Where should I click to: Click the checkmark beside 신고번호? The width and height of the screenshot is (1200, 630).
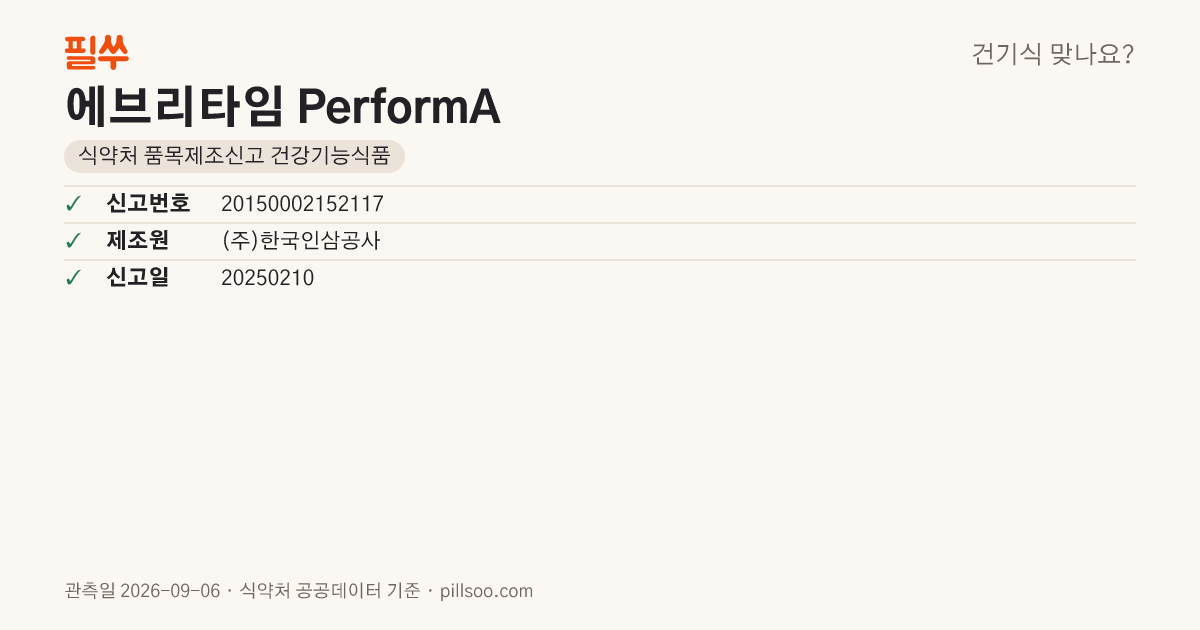click(73, 204)
